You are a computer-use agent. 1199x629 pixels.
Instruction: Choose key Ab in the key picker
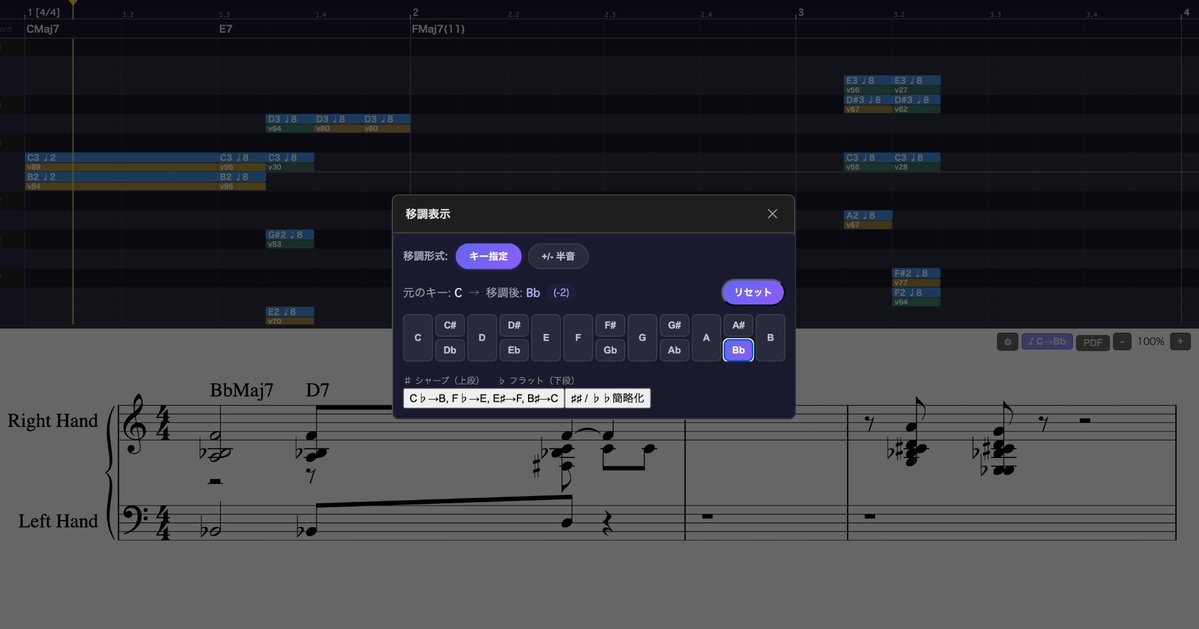pos(674,350)
